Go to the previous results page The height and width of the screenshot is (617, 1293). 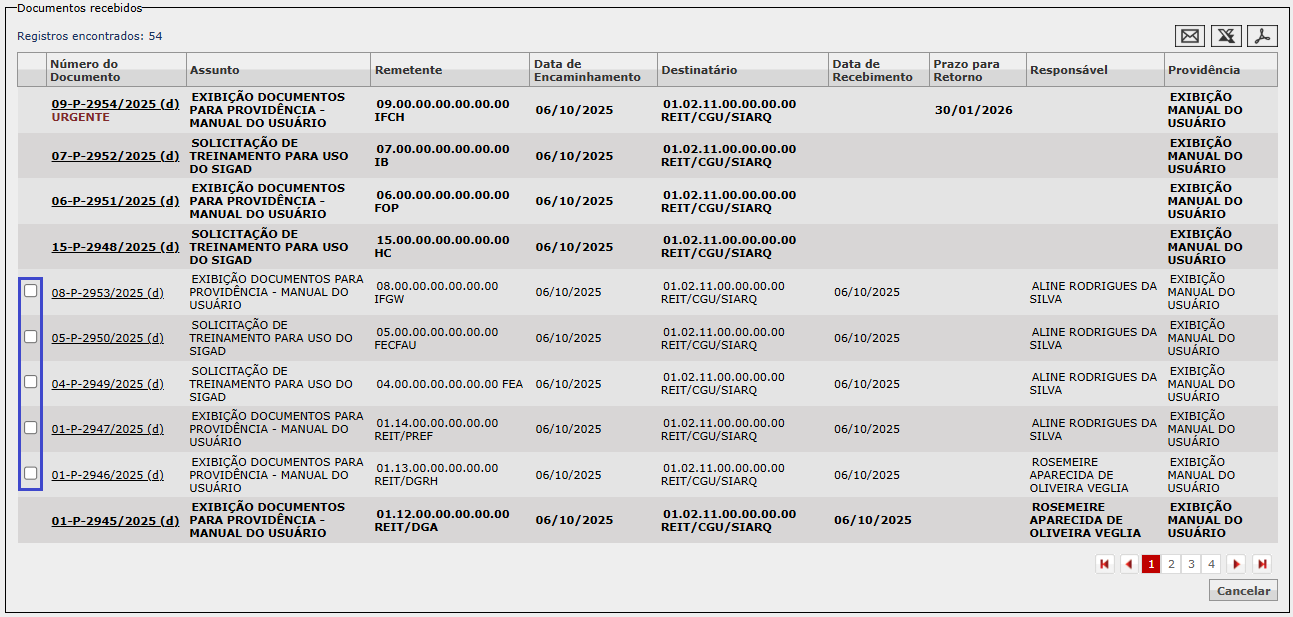pyautogui.click(x=1129, y=564)
